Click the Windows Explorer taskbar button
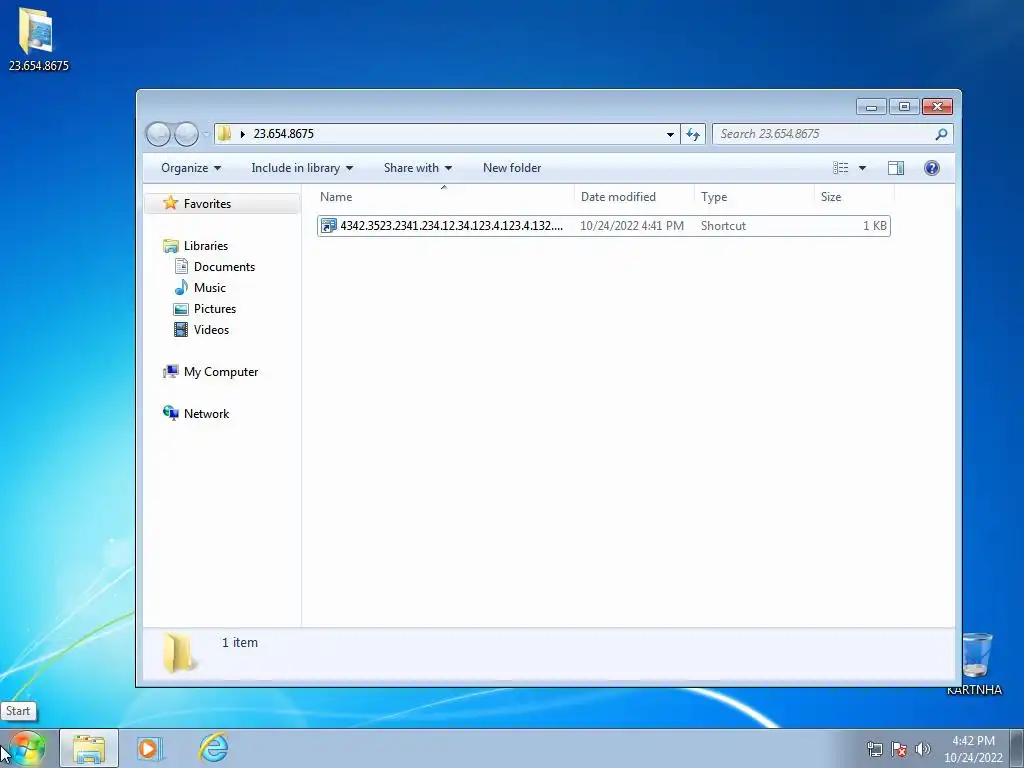 [89, 748]
